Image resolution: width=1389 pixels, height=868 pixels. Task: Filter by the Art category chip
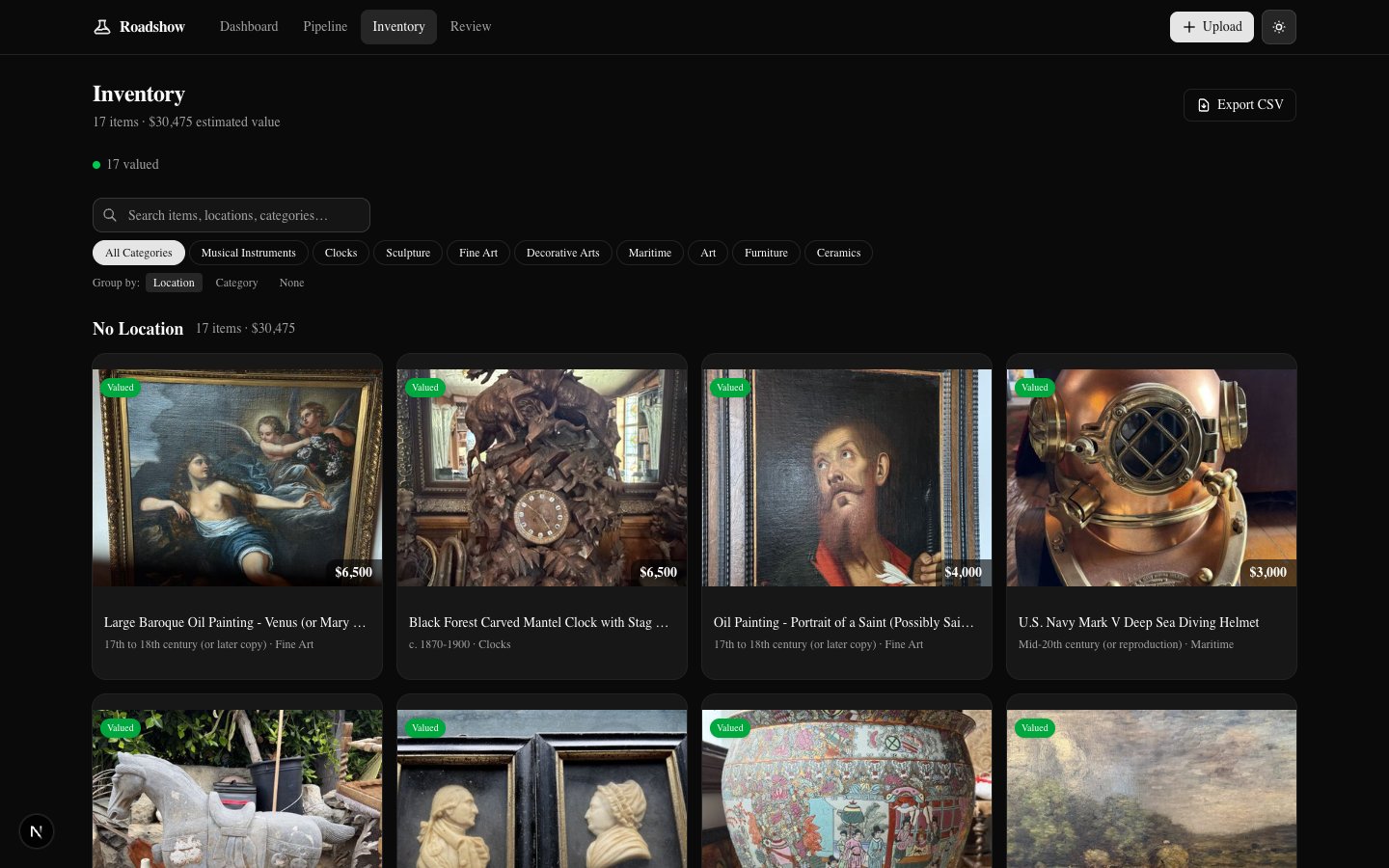(708, 253)
